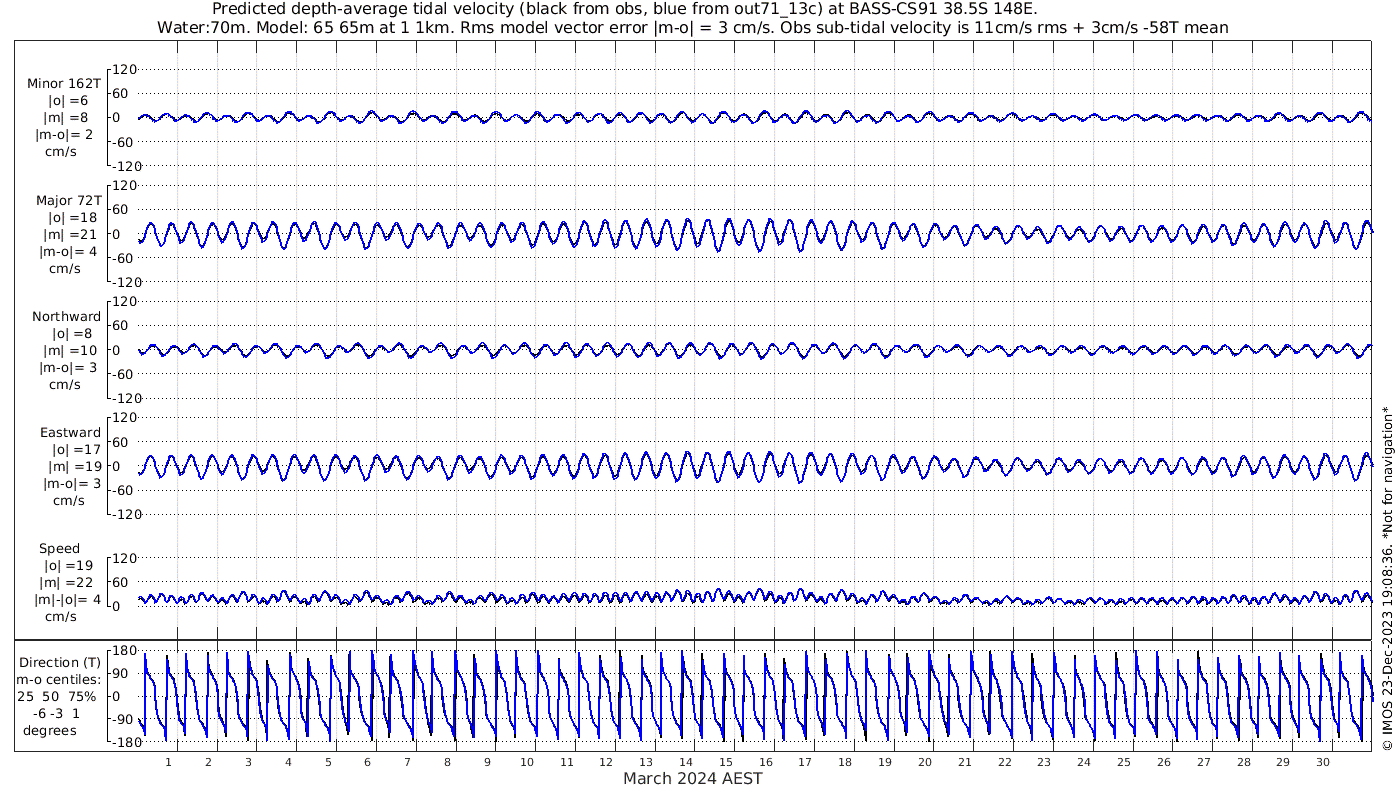
Task: Click the '|o| =18' value in Major panel
Action: 72,218
